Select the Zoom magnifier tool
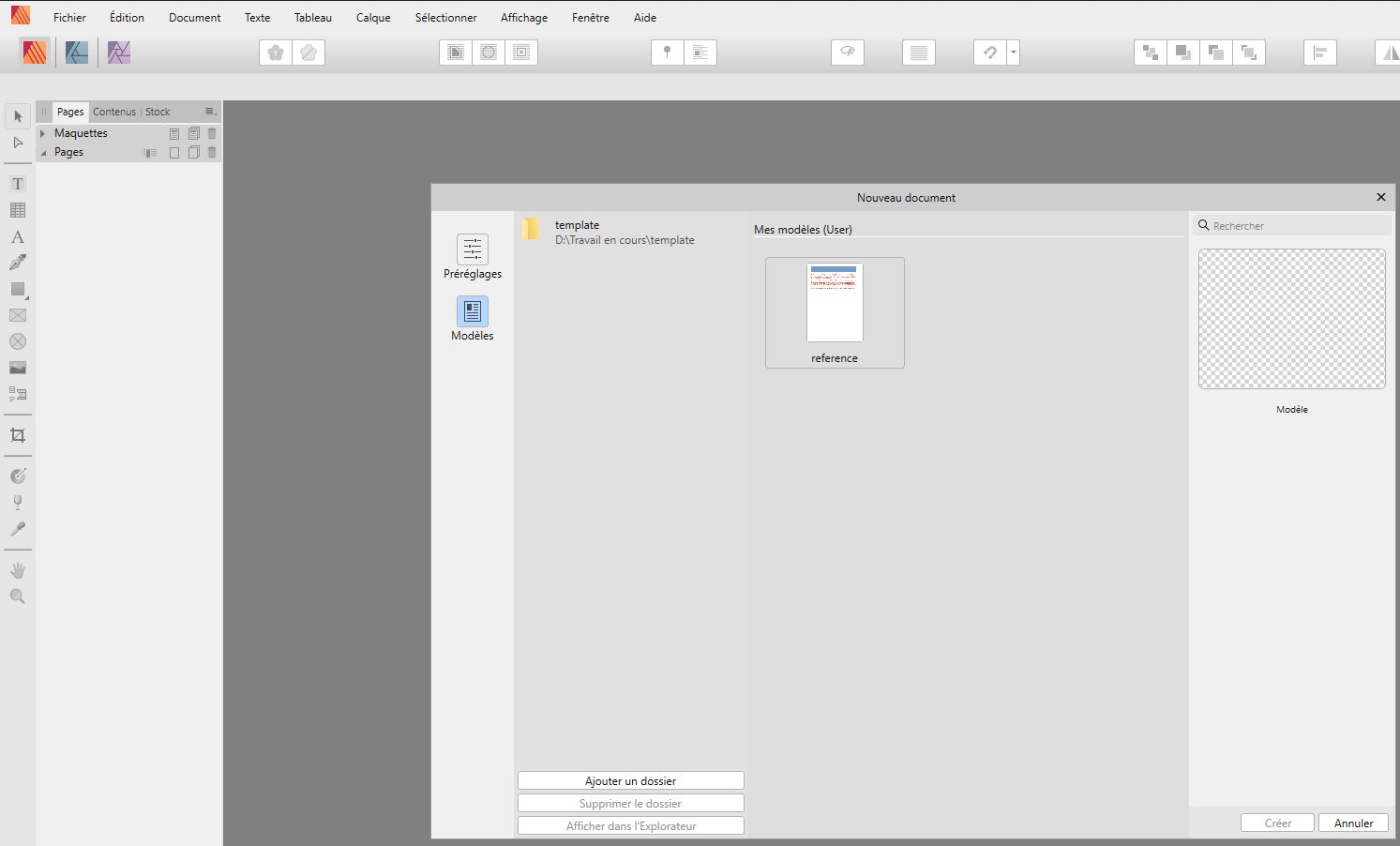1400x846 pixels. pos(18,597)
